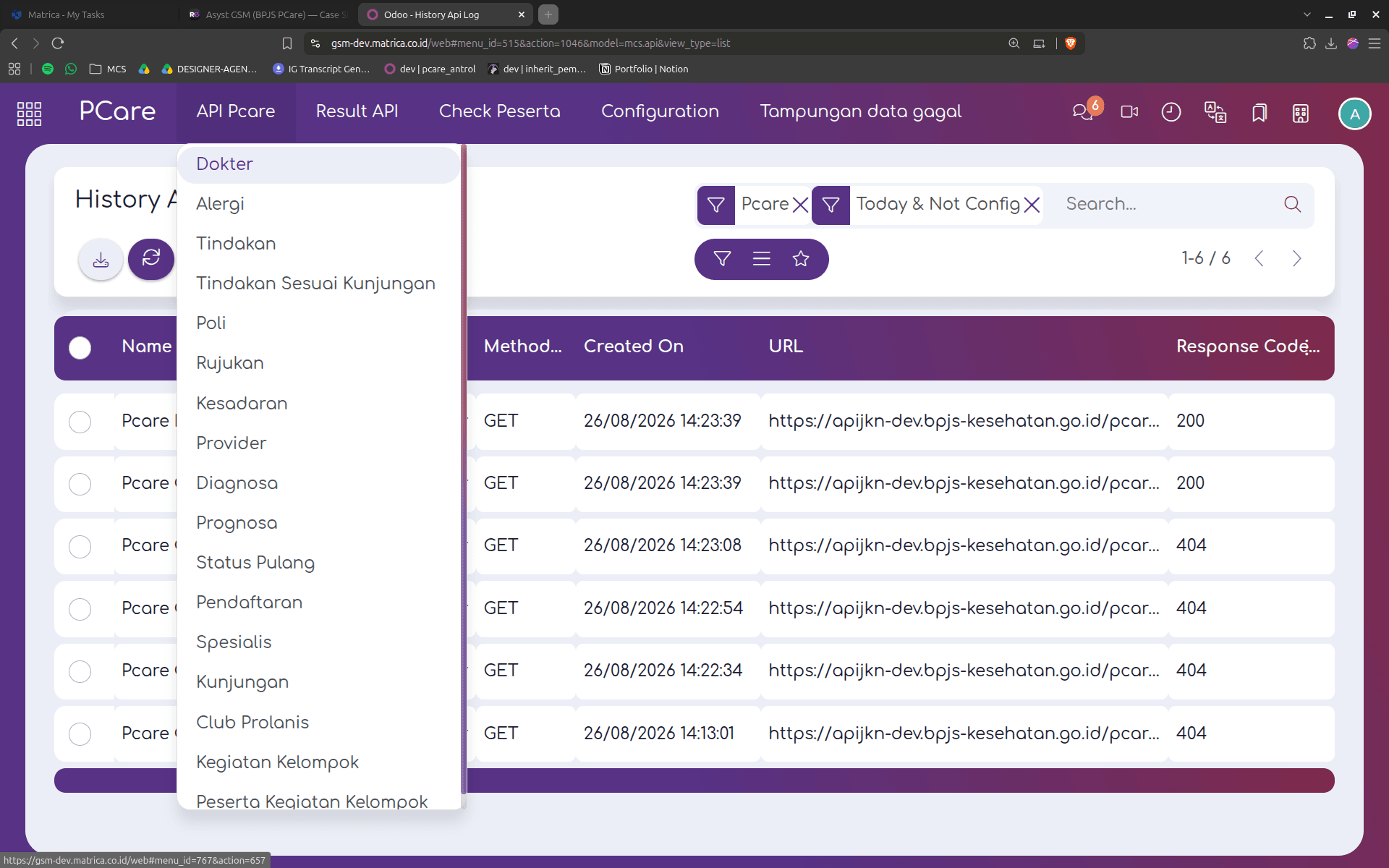Reload the browser page
This screenshot has width=1389, height=868.
(58, 43)
